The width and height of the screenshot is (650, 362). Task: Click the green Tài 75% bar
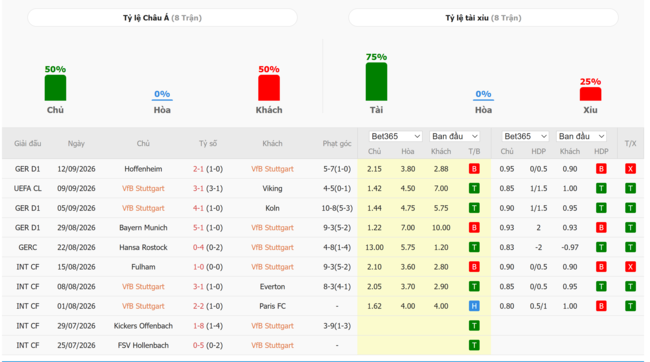376,81
